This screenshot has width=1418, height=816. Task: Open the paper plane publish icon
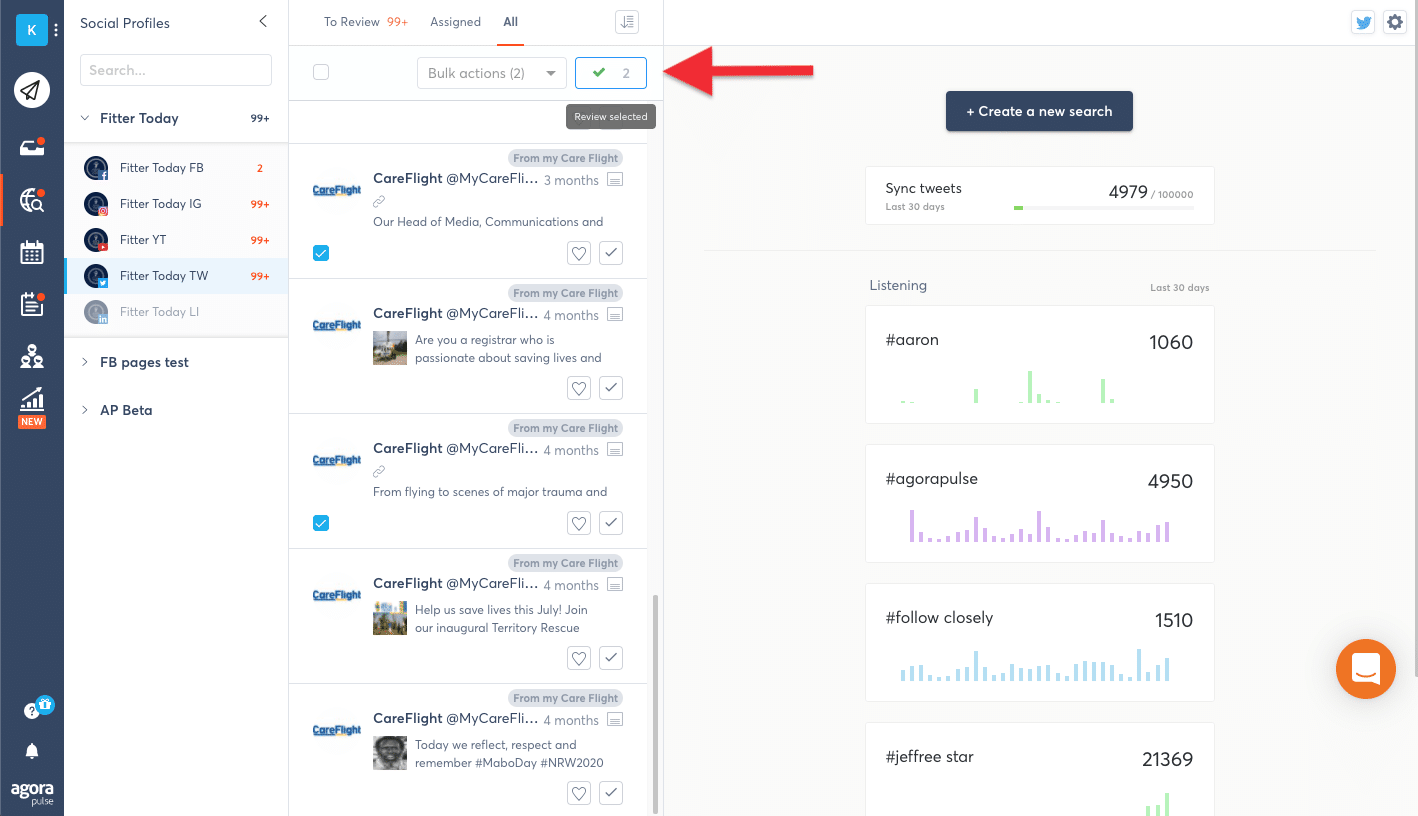click(x=31, y=91)
